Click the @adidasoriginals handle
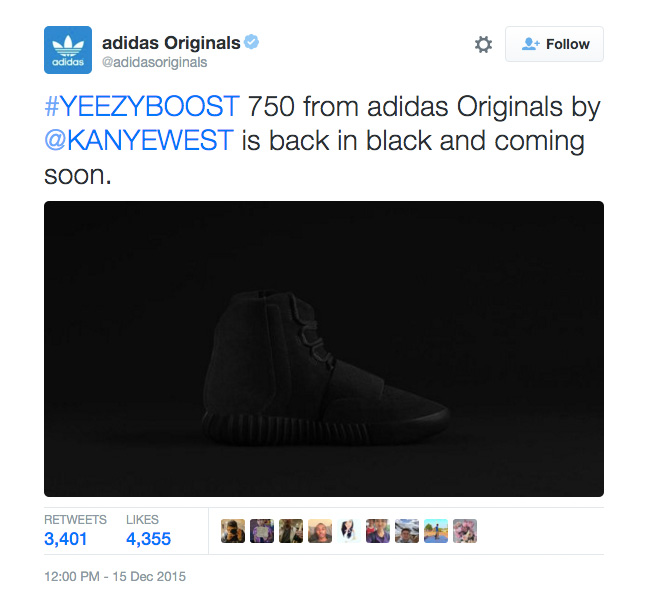 pos(155,63)
